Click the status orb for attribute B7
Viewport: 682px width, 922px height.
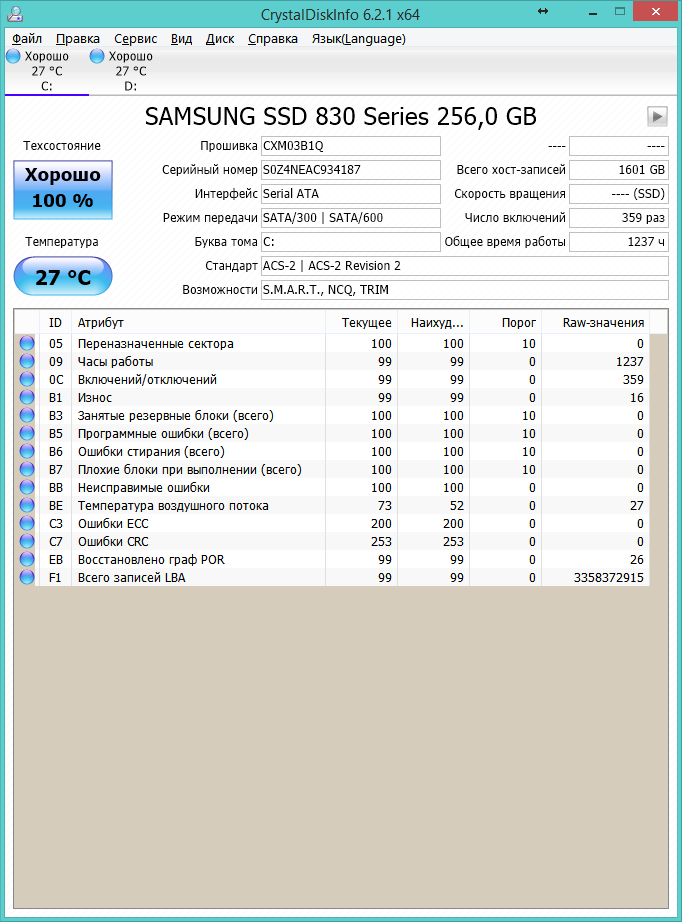[27, 469]
